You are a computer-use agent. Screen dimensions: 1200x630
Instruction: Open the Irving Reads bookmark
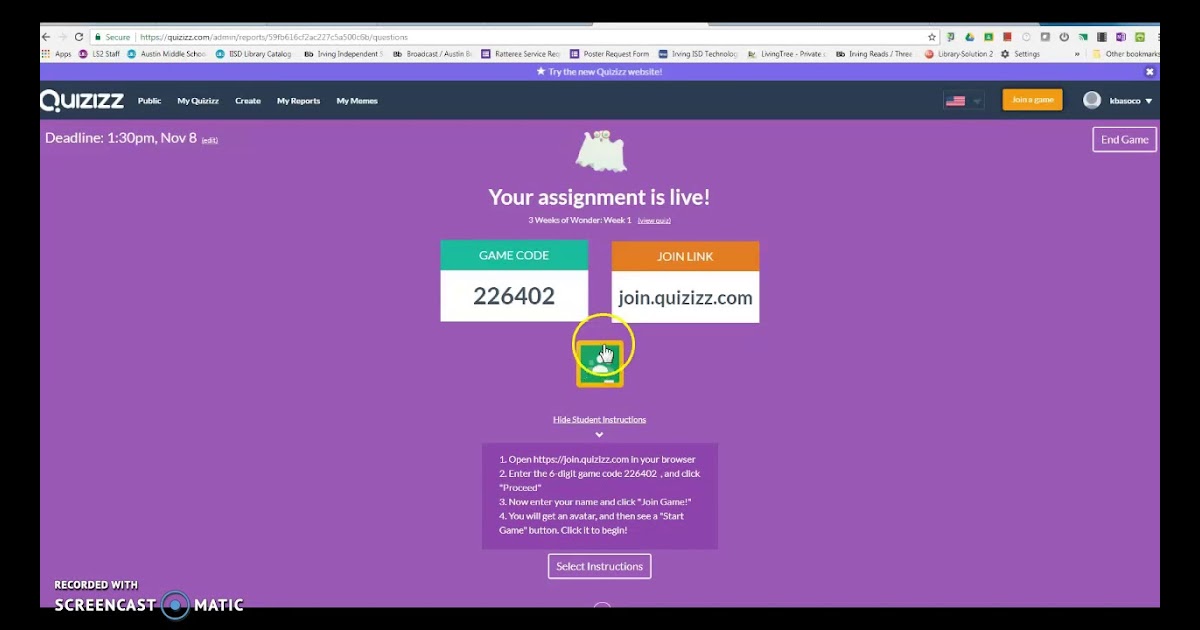pyautogui.click(x=875, y=54)
